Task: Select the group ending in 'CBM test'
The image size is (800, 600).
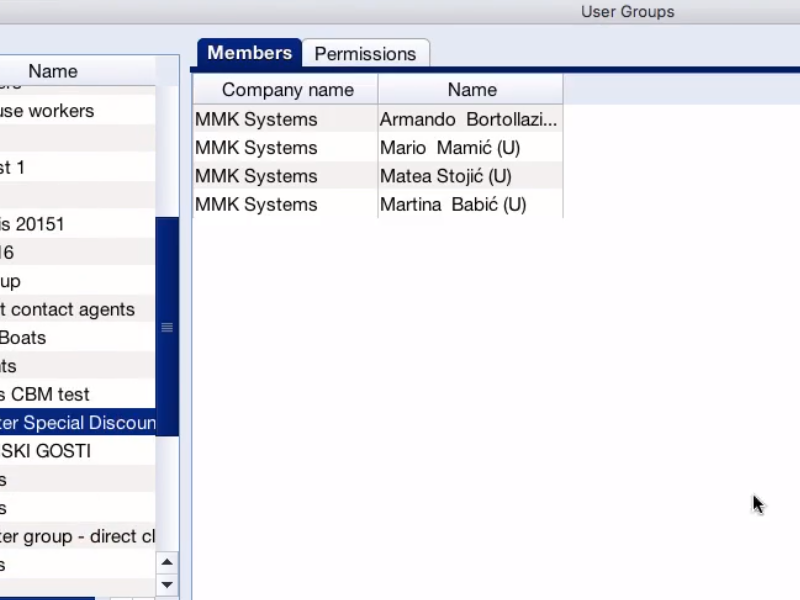Action: point(45,394)
